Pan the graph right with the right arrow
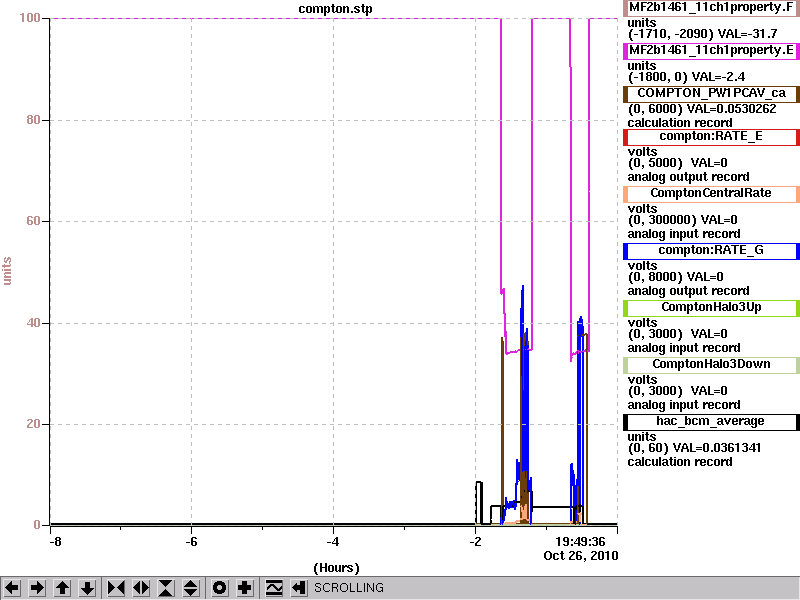The image size is (800, 600). coord(37,588)
